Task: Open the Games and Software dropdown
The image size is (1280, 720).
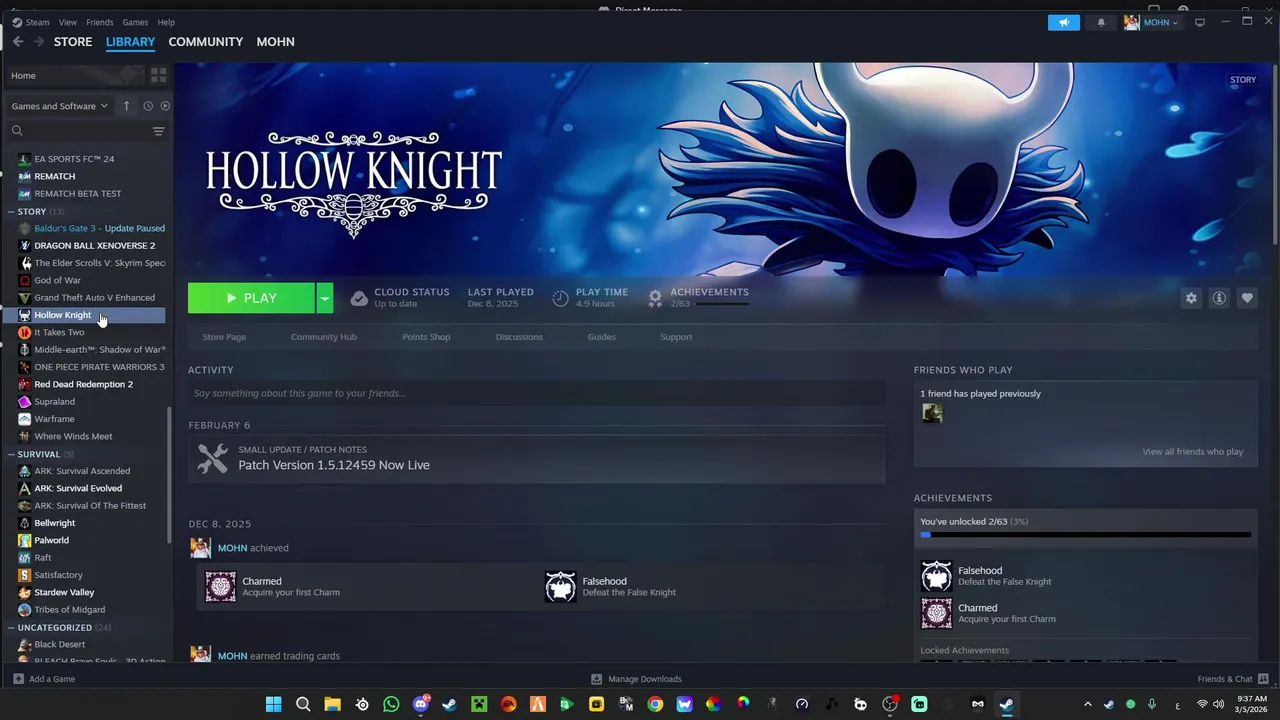Action: coord(59,106)
